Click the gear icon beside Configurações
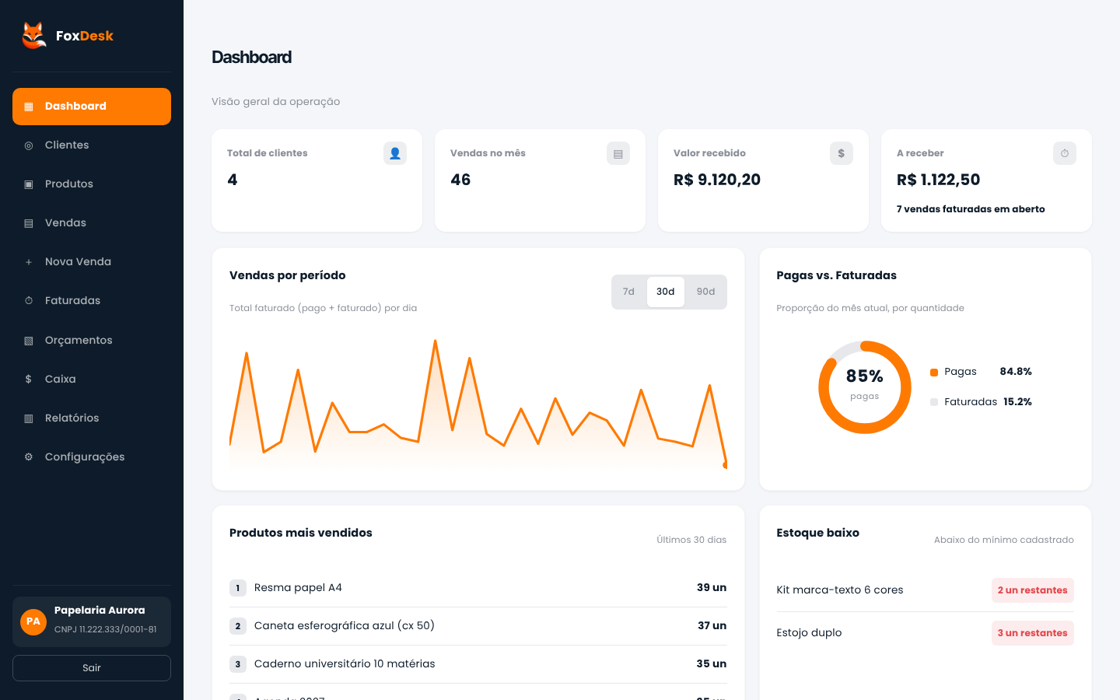Image resolution: width=1120 pixels, height=700 pixels. (29, 457)
